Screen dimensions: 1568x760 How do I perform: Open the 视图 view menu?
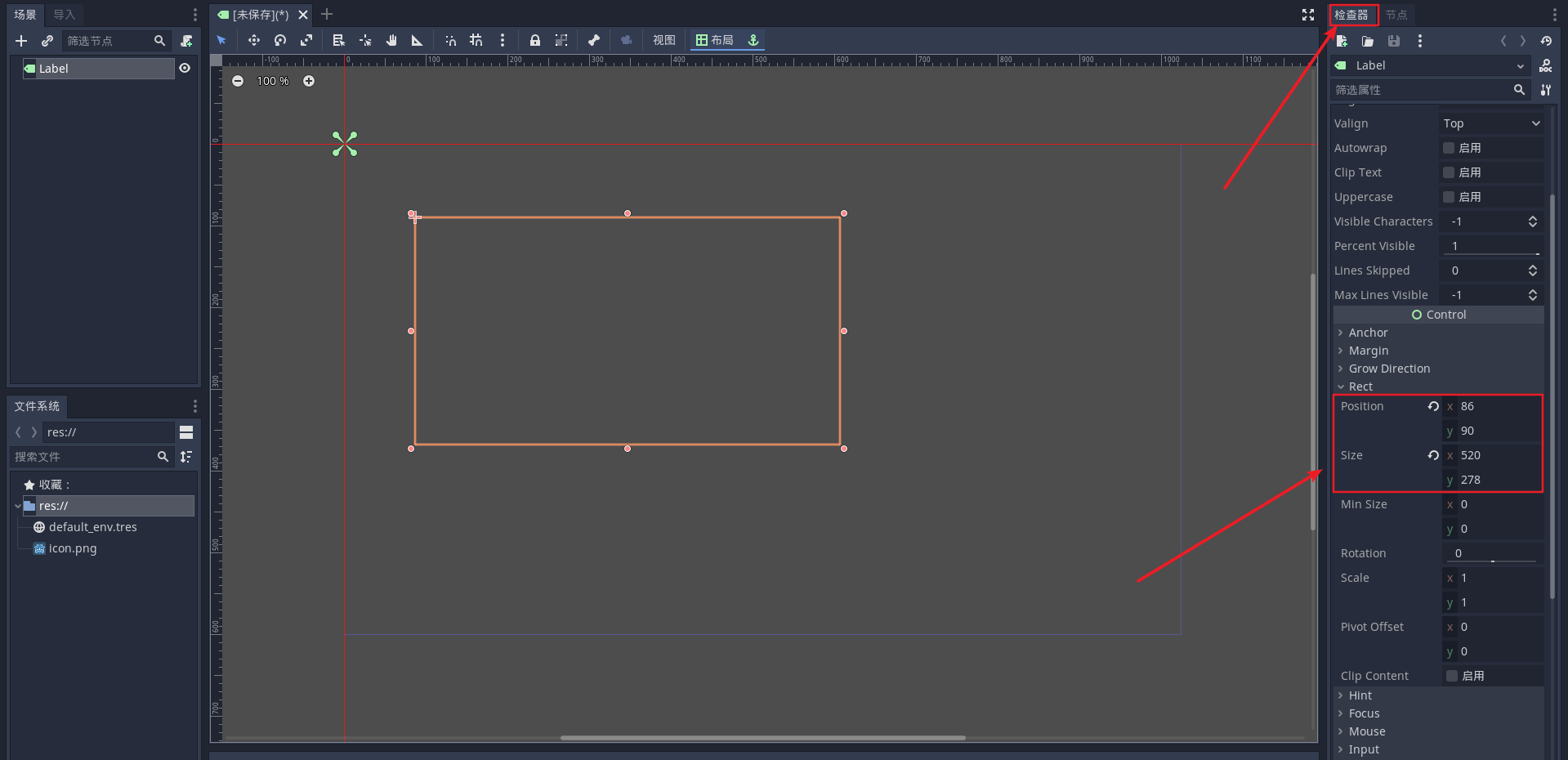point(664,40)
